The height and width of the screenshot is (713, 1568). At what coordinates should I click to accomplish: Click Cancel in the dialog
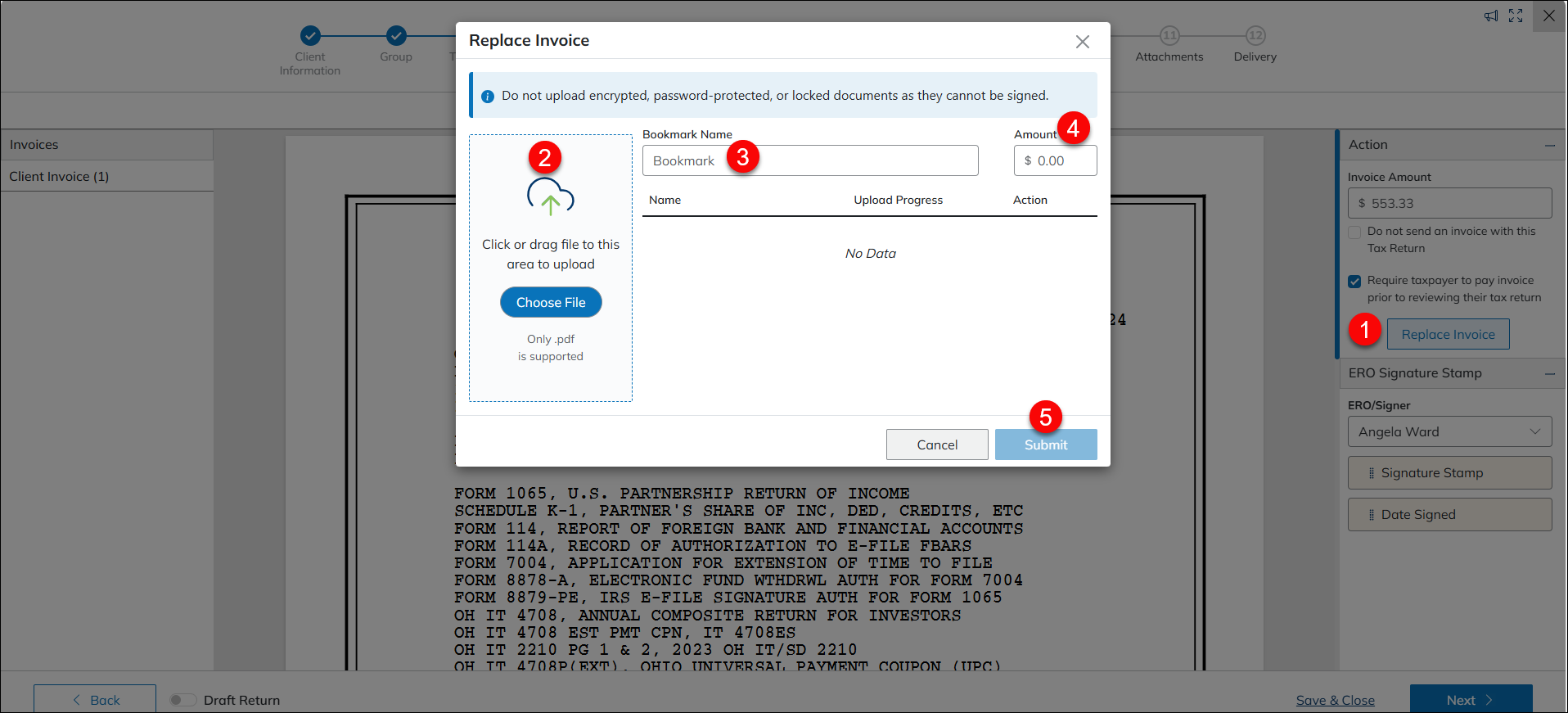[936, 444]
